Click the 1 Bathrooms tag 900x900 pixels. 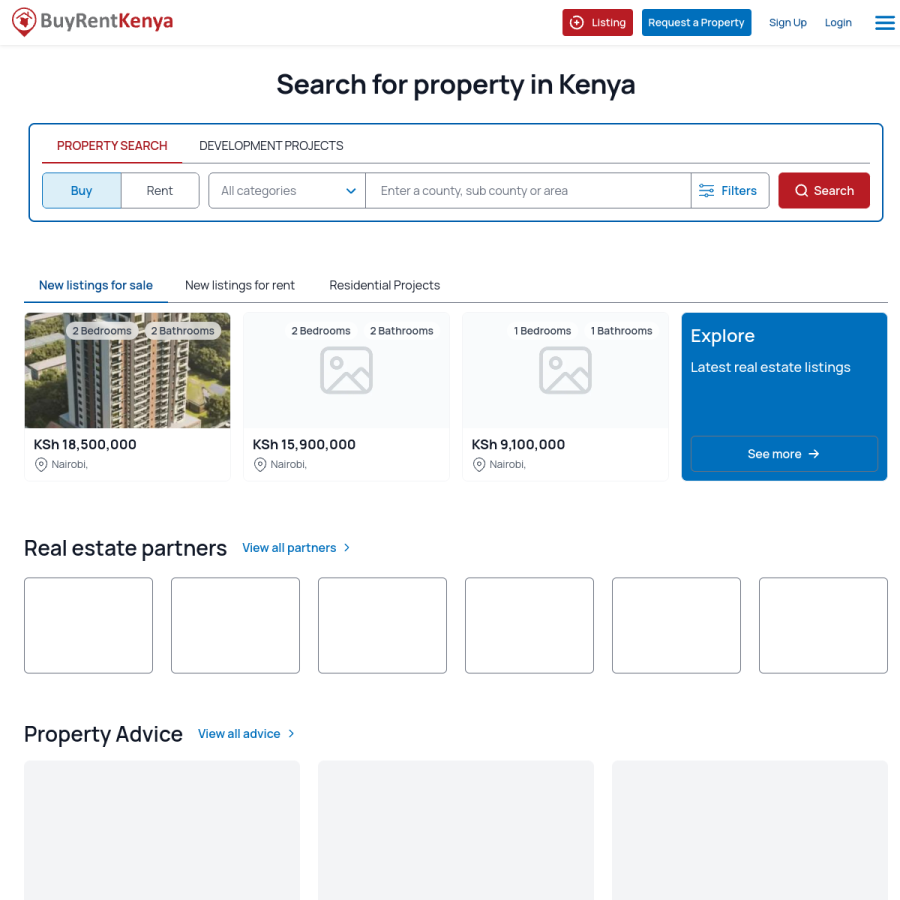[x=622, y=331]
